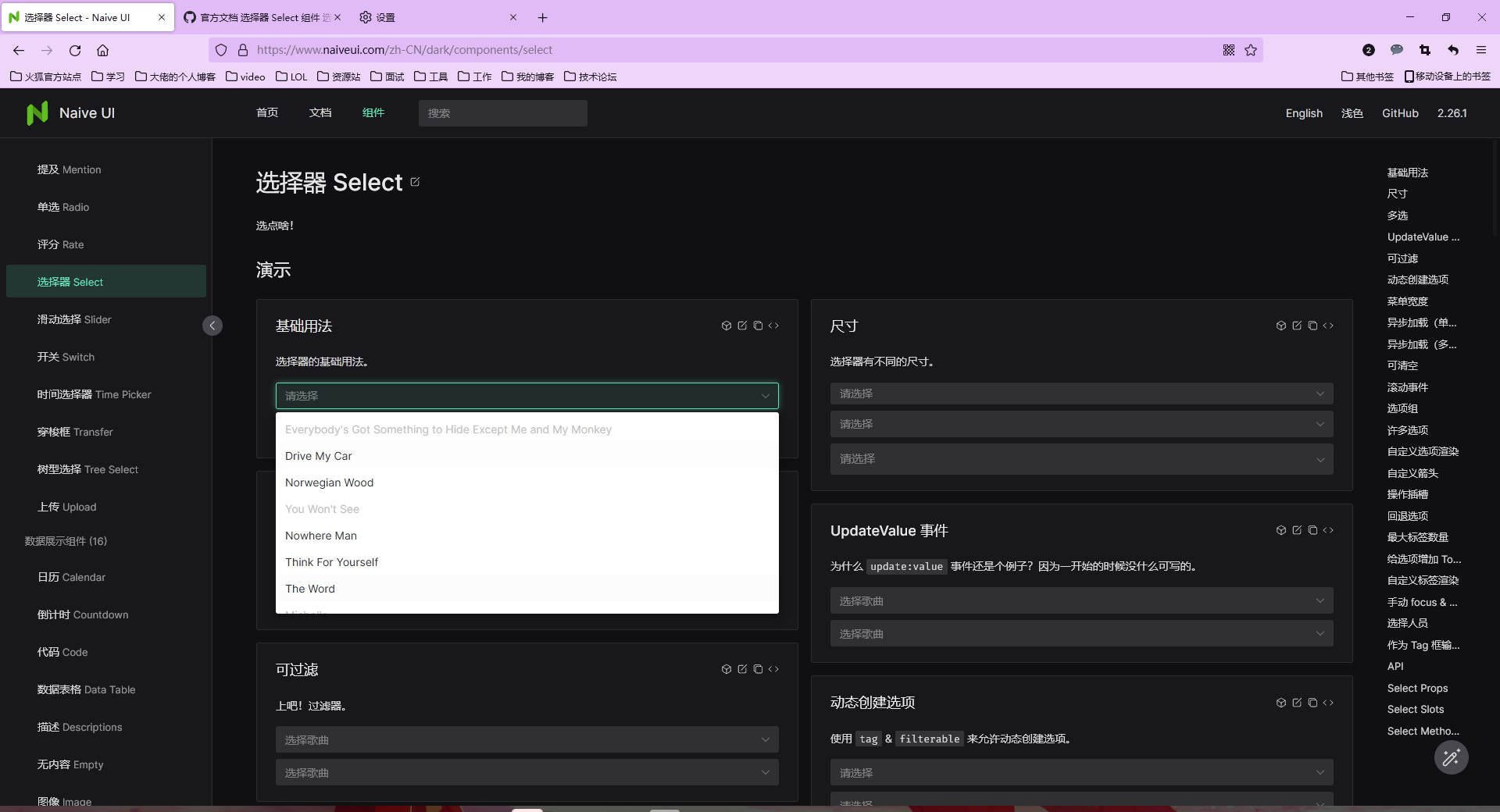Image resolution: width=1500 pixels, height=812 pixels.
Task: Select Norwegian Wood from the open options list
Action: 329,483
